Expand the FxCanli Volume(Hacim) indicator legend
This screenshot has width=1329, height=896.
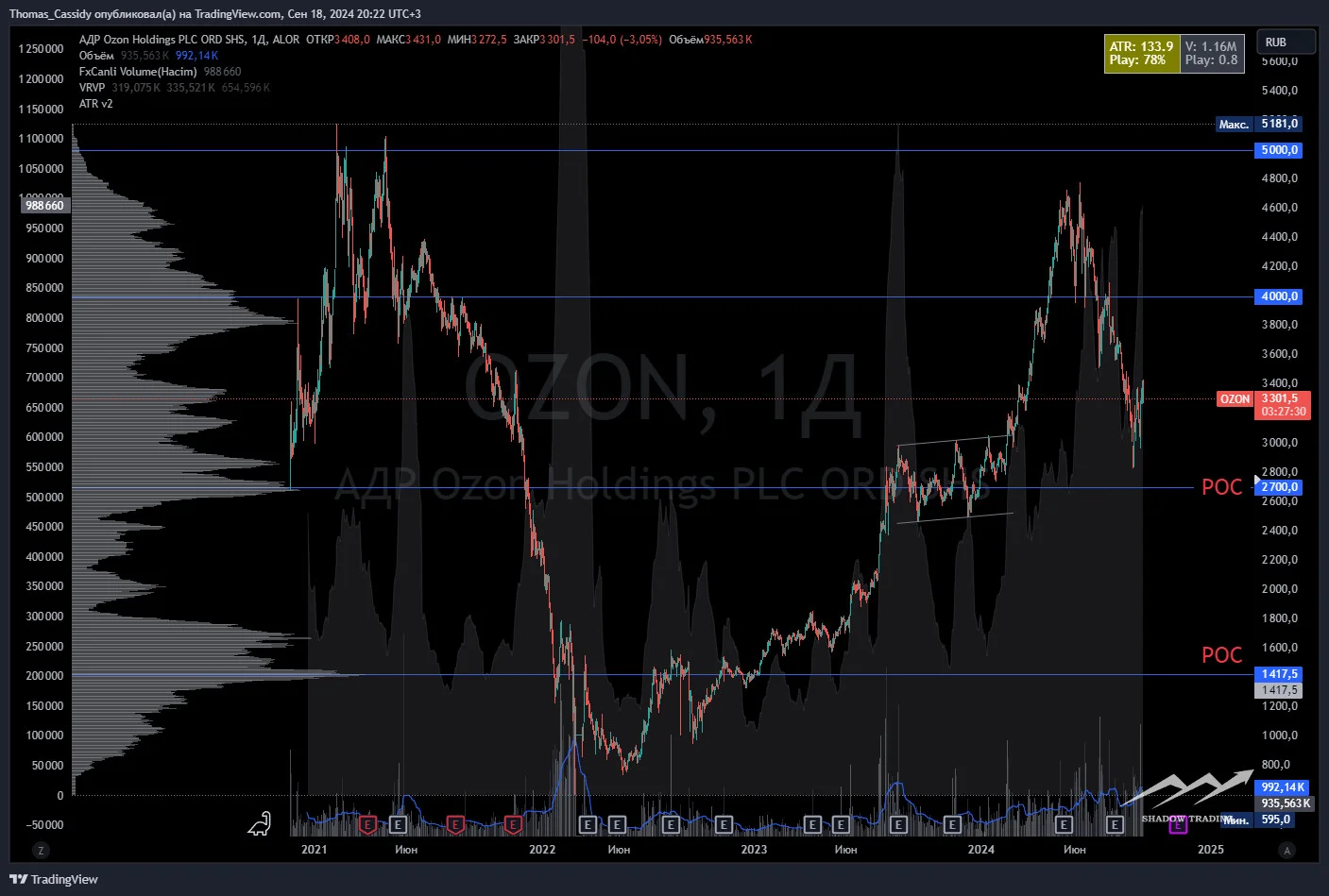(x=138, y=72)
